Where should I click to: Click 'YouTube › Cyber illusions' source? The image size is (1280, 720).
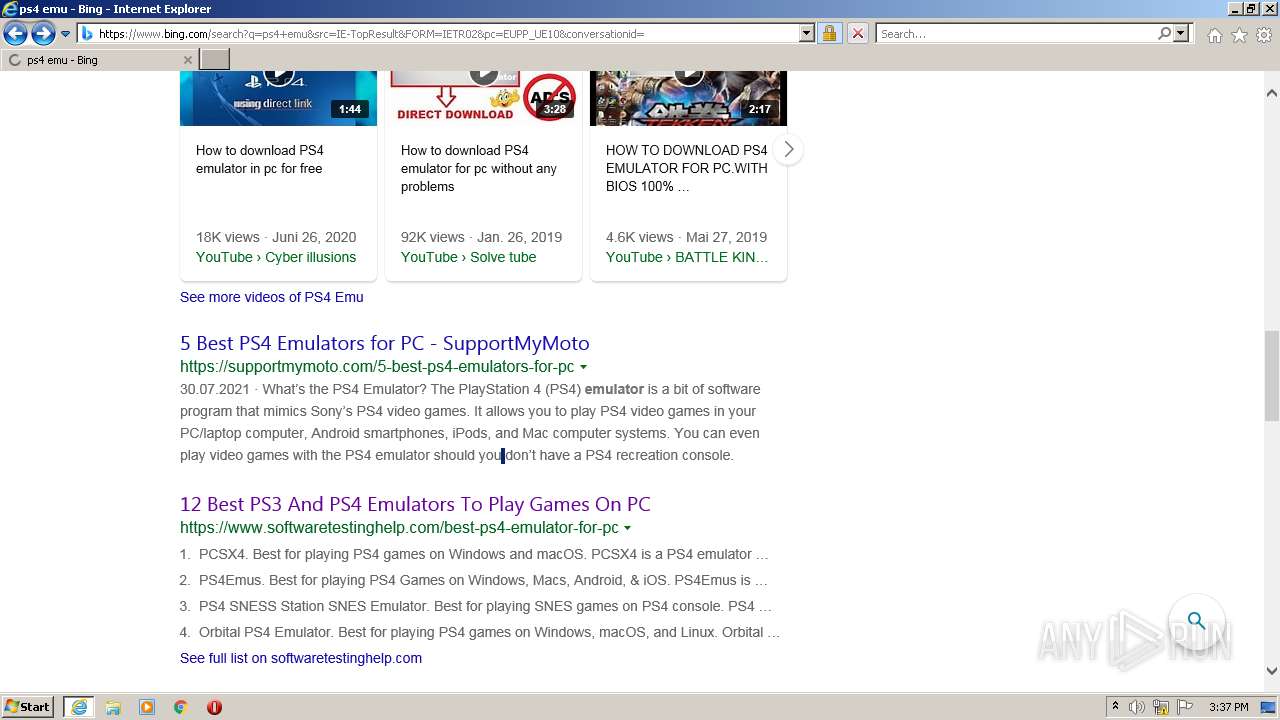(276, 257)
